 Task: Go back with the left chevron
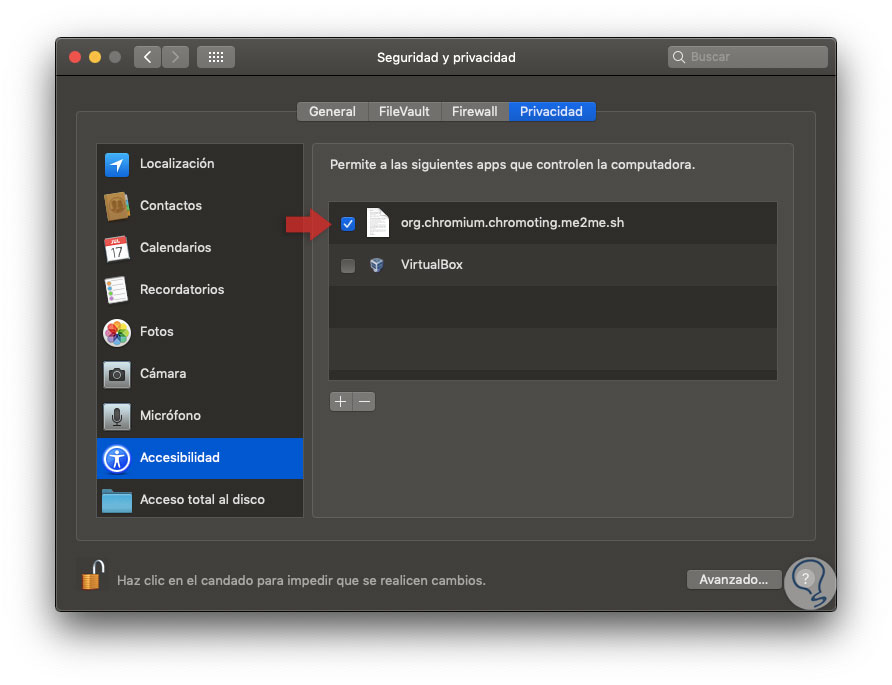[147, 57]
